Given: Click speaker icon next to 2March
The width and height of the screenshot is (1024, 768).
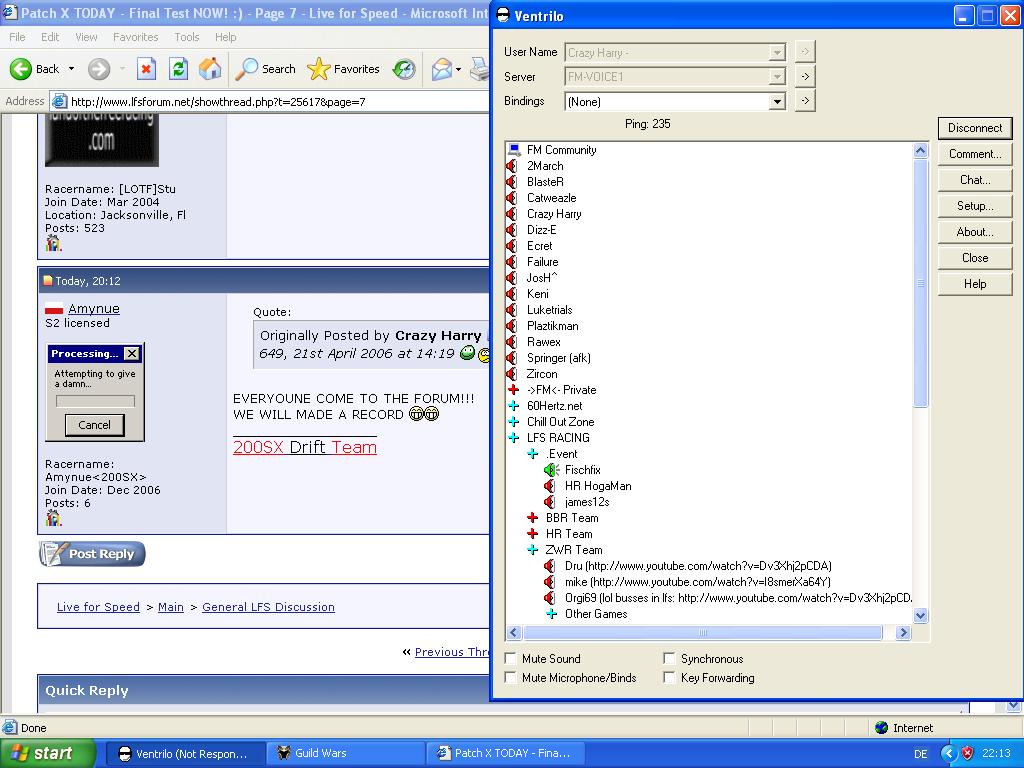Looking at the screenshot, I should [x=512, y=166].
